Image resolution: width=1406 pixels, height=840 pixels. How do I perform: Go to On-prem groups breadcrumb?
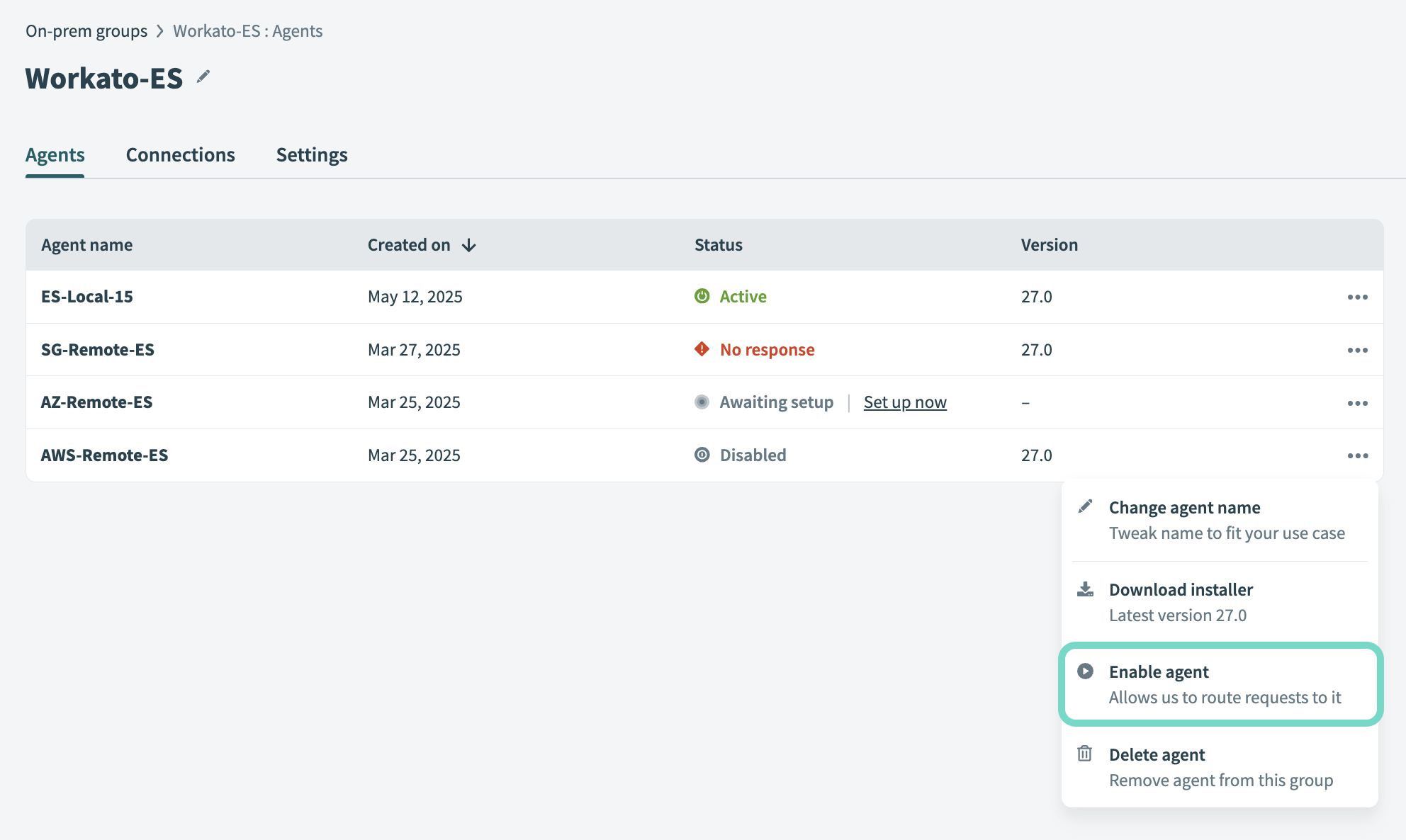[86, 31]
